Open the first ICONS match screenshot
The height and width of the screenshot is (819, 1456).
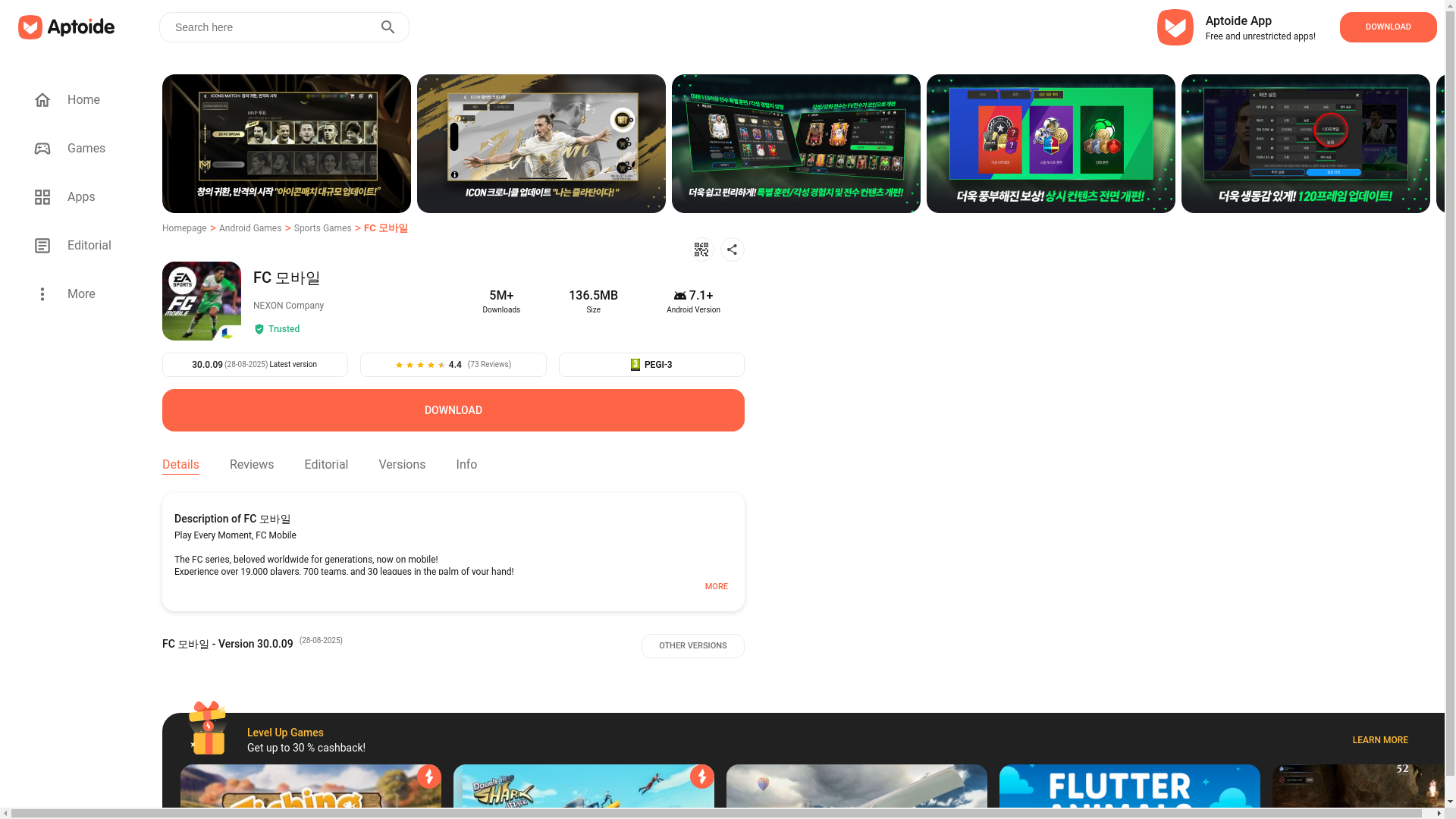click(287, 143)
